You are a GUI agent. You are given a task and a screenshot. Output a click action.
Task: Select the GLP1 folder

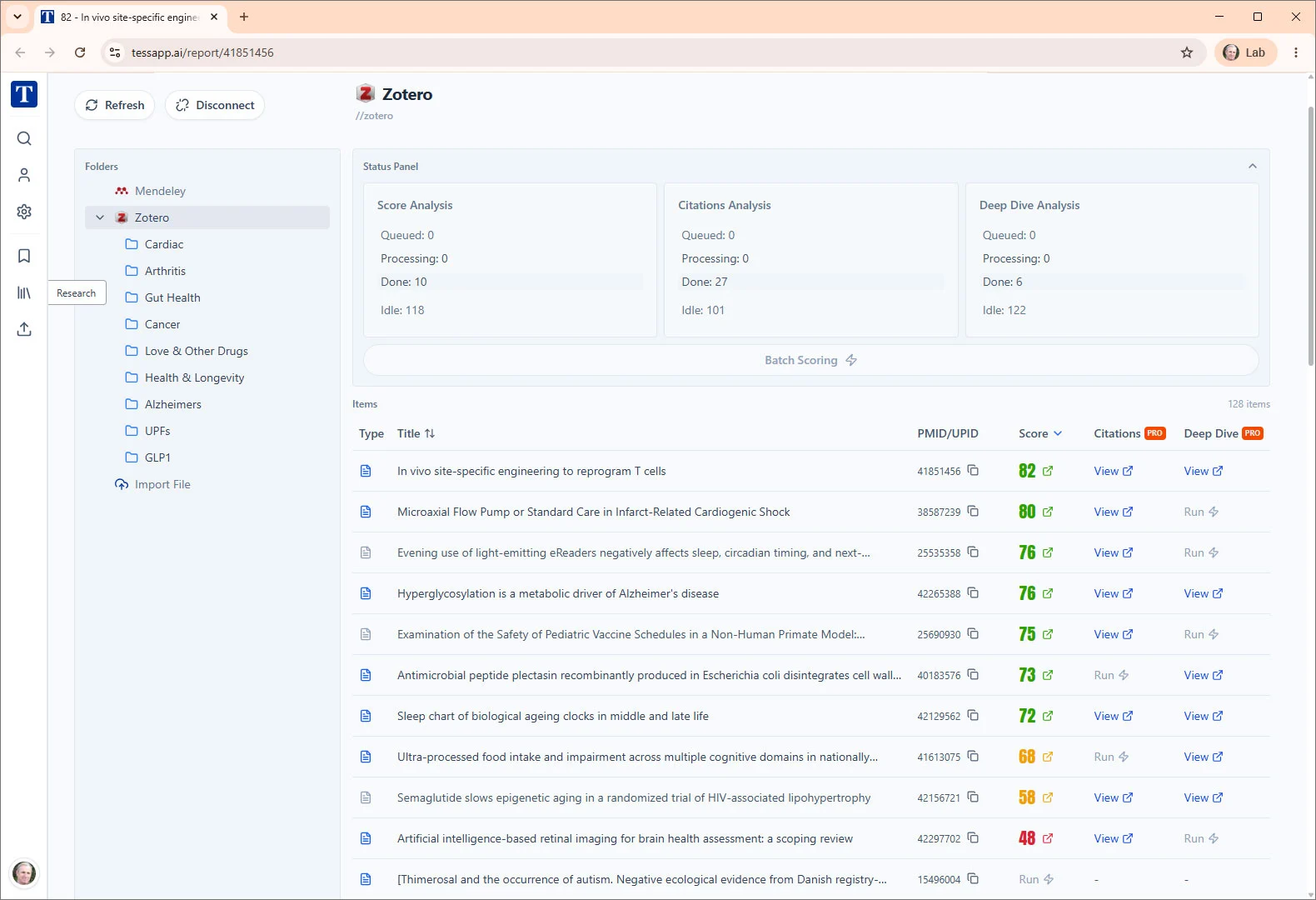[x=157, y=457]
